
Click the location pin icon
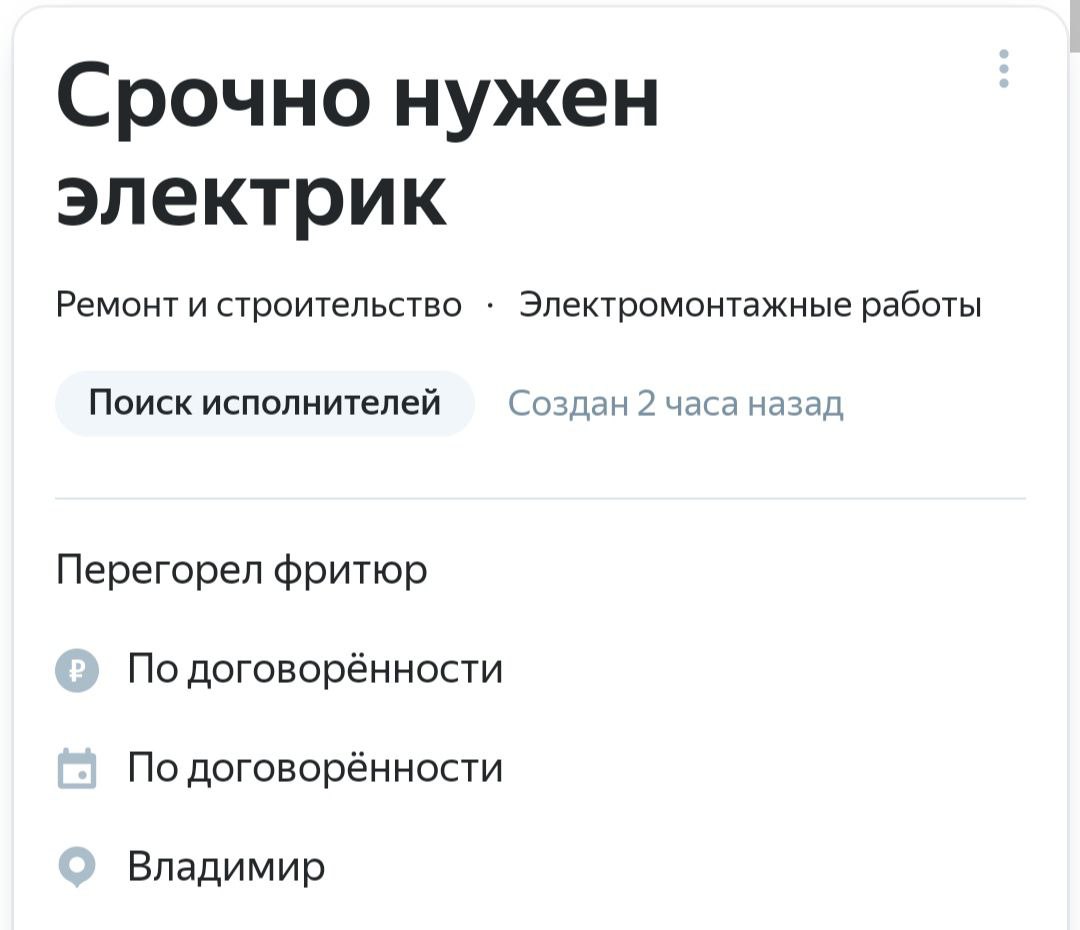[77, 867]
